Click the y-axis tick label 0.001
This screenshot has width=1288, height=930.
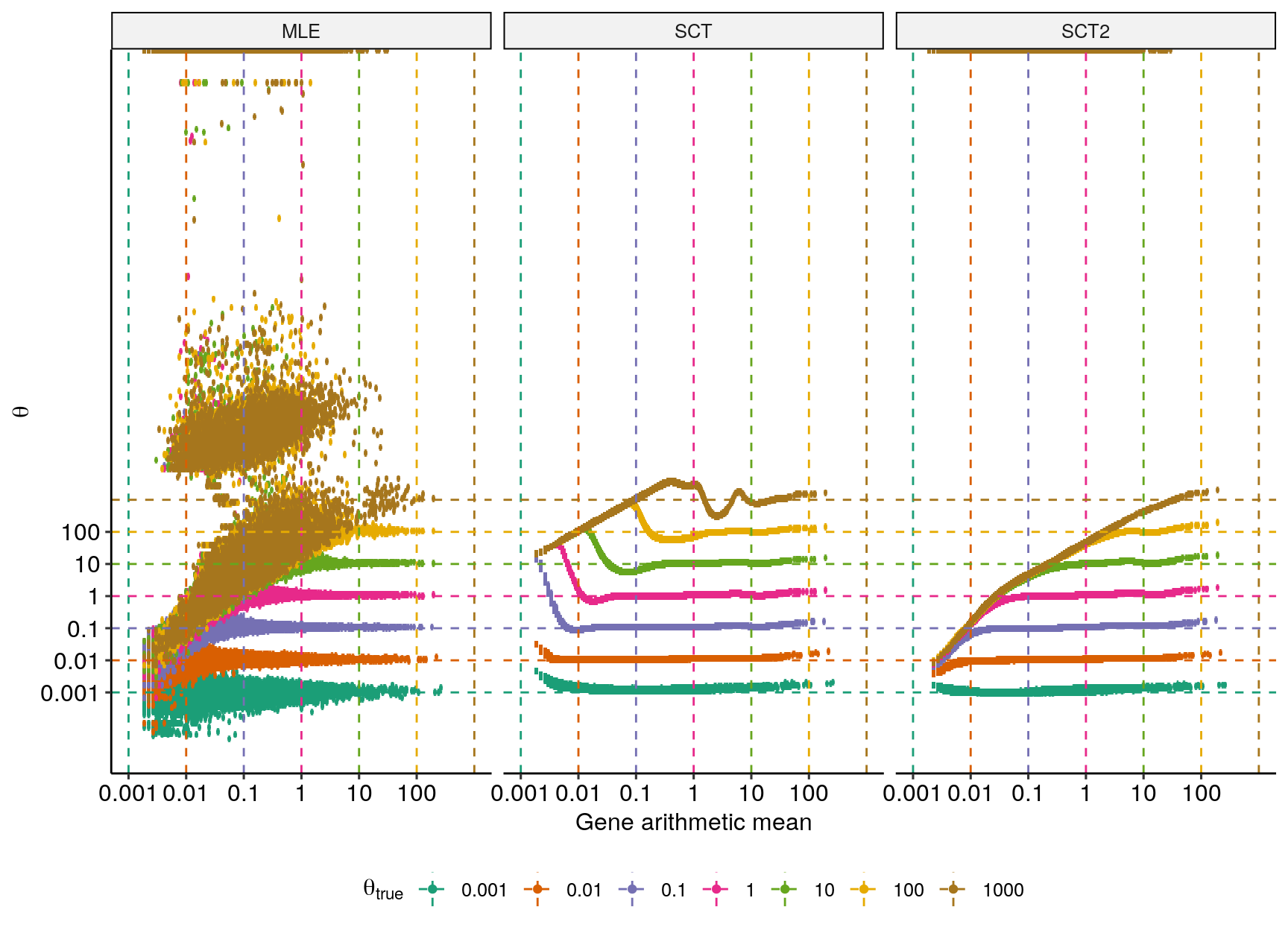pos(69,694)
